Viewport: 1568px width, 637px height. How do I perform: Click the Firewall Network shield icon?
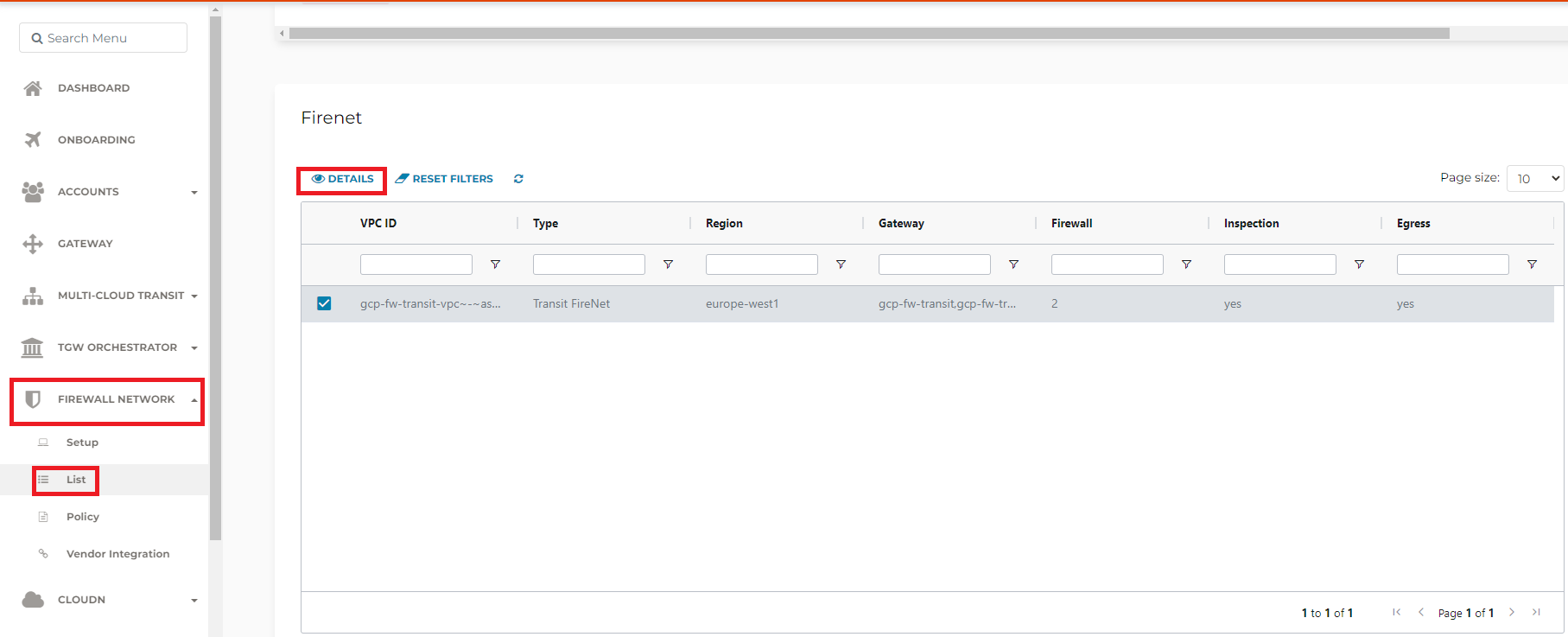33,399
